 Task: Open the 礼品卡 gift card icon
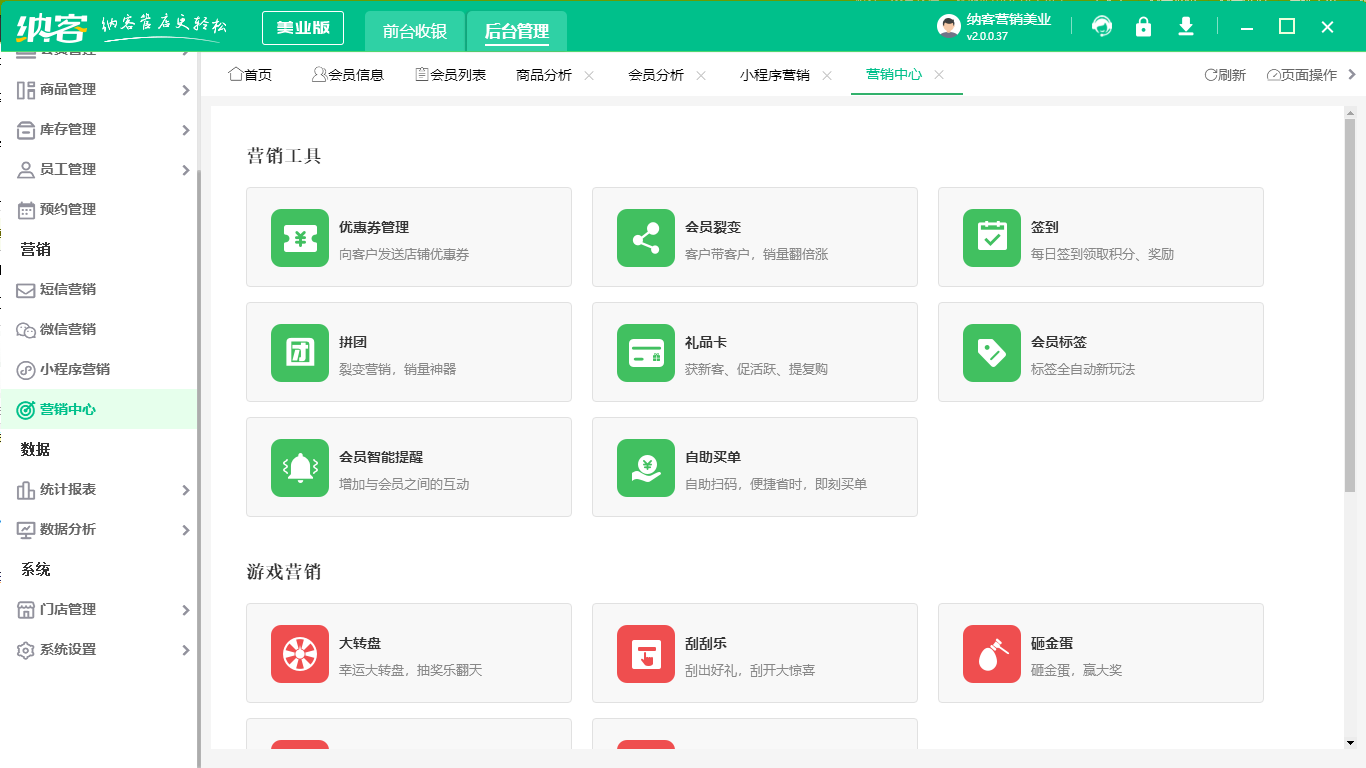pyautogui.click(x=645, y=352)
